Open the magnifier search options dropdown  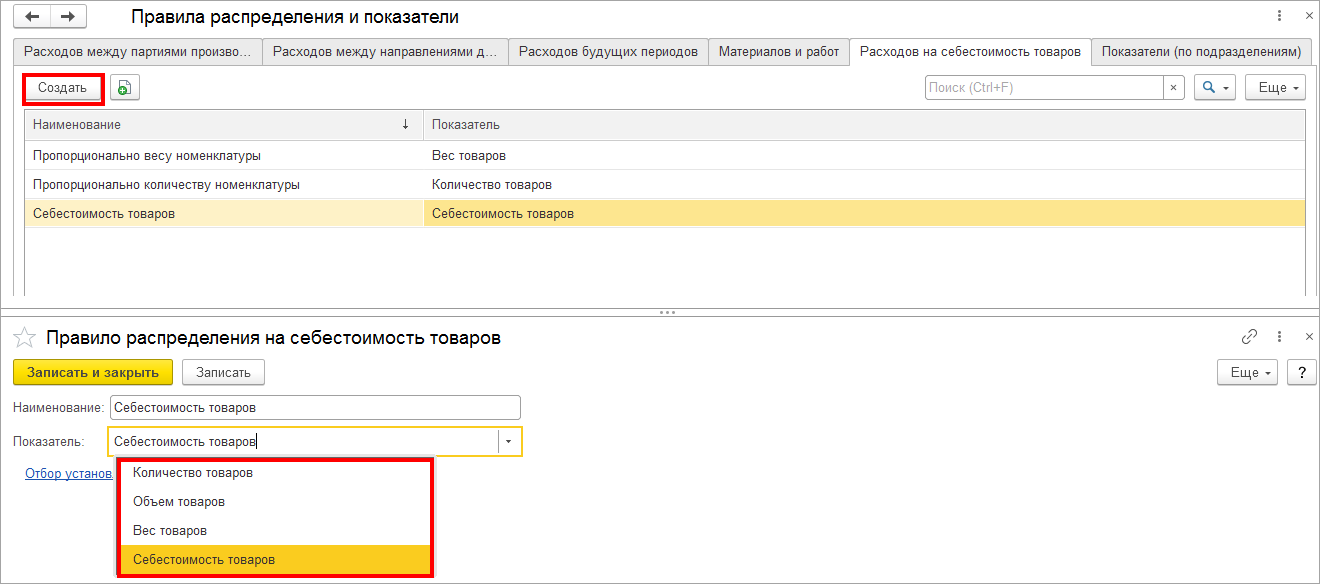click(1215, 88)
